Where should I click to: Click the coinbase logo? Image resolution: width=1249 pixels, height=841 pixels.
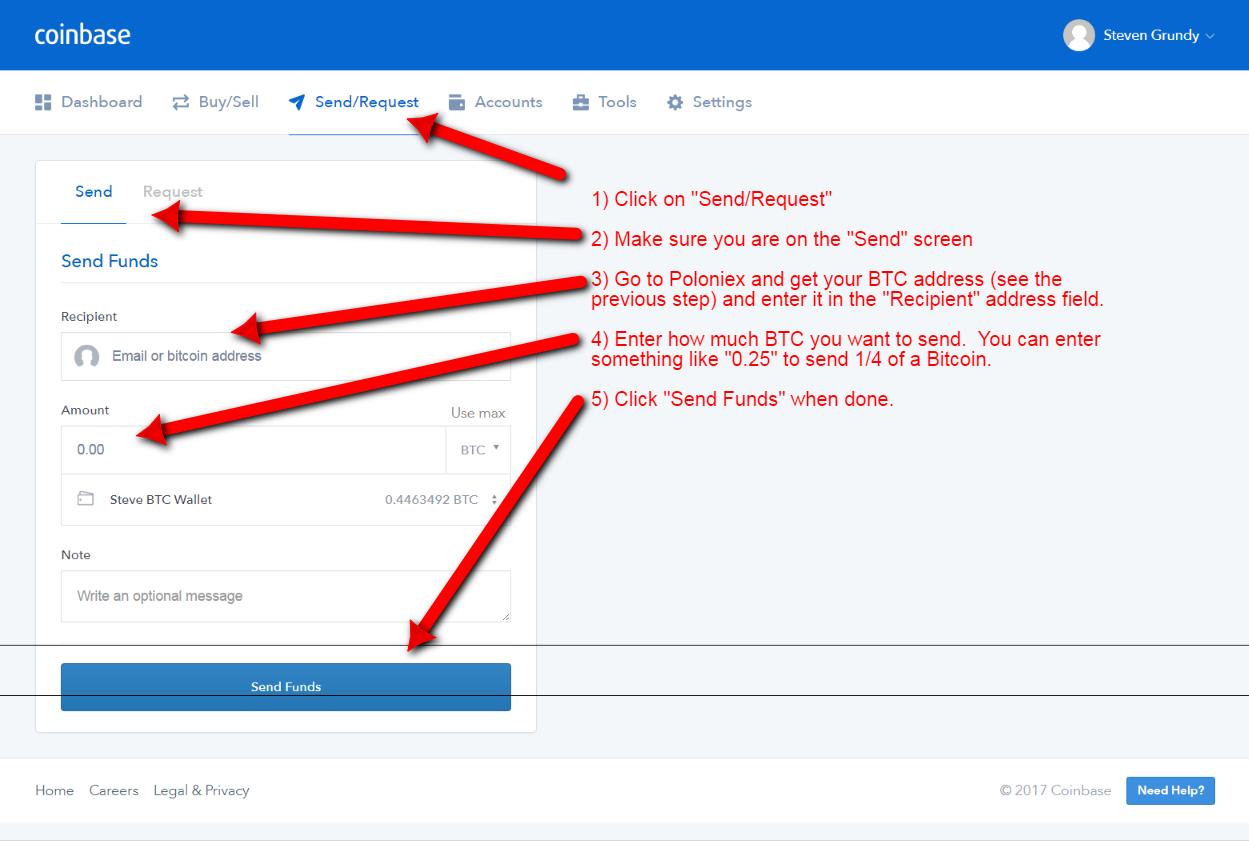coord(82,35)
